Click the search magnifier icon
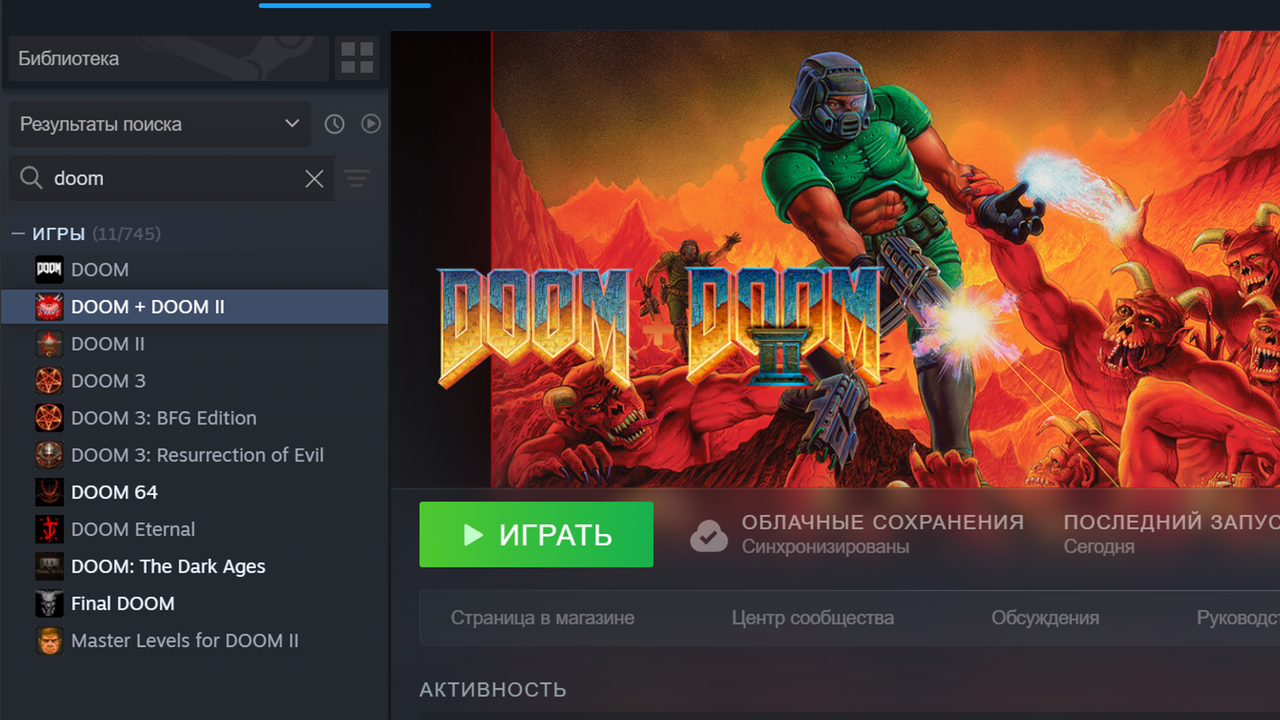 pos(32,178)
